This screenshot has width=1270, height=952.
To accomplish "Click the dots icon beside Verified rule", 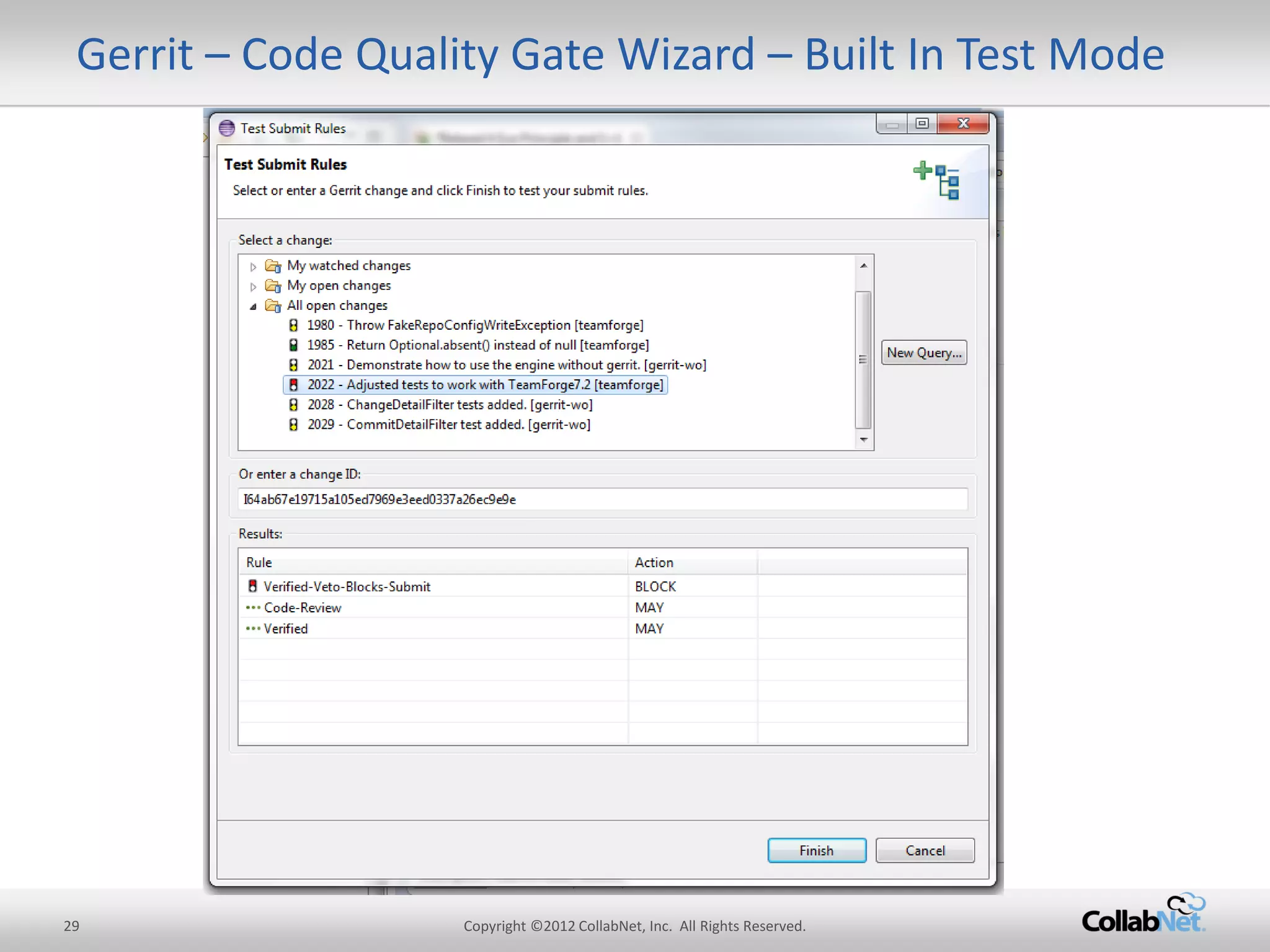I will [253, 628].
